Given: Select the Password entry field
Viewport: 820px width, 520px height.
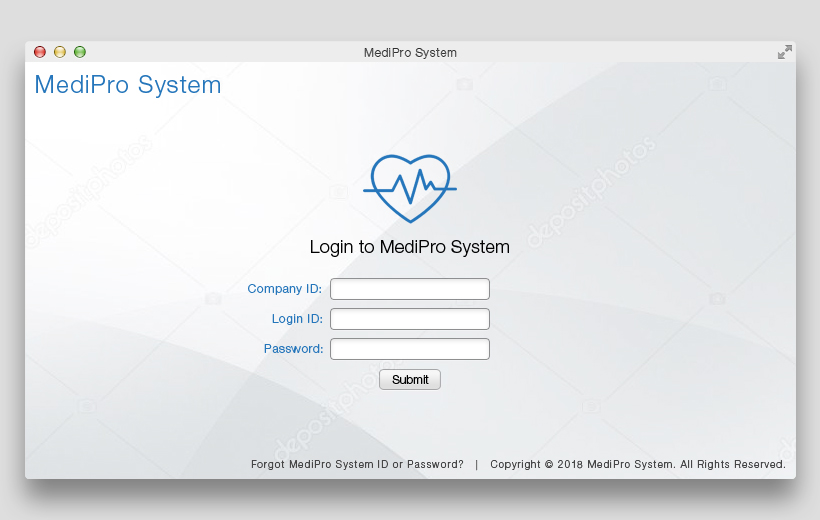Looking at the screenshot, I should tap(409, 349).
